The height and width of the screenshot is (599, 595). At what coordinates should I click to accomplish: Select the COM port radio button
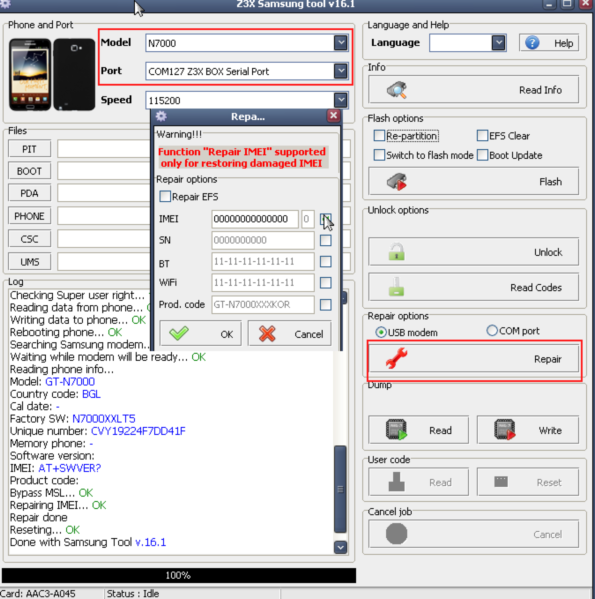(492, 330)
